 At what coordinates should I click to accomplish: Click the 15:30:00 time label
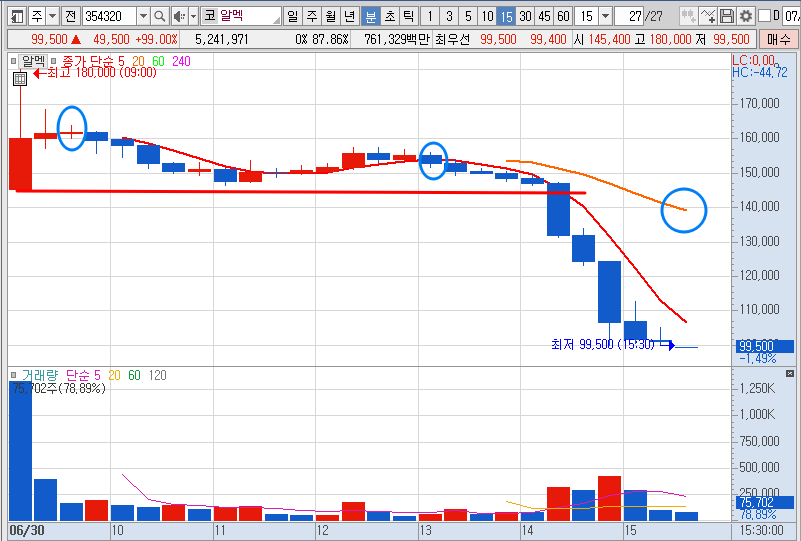(762, 530)
